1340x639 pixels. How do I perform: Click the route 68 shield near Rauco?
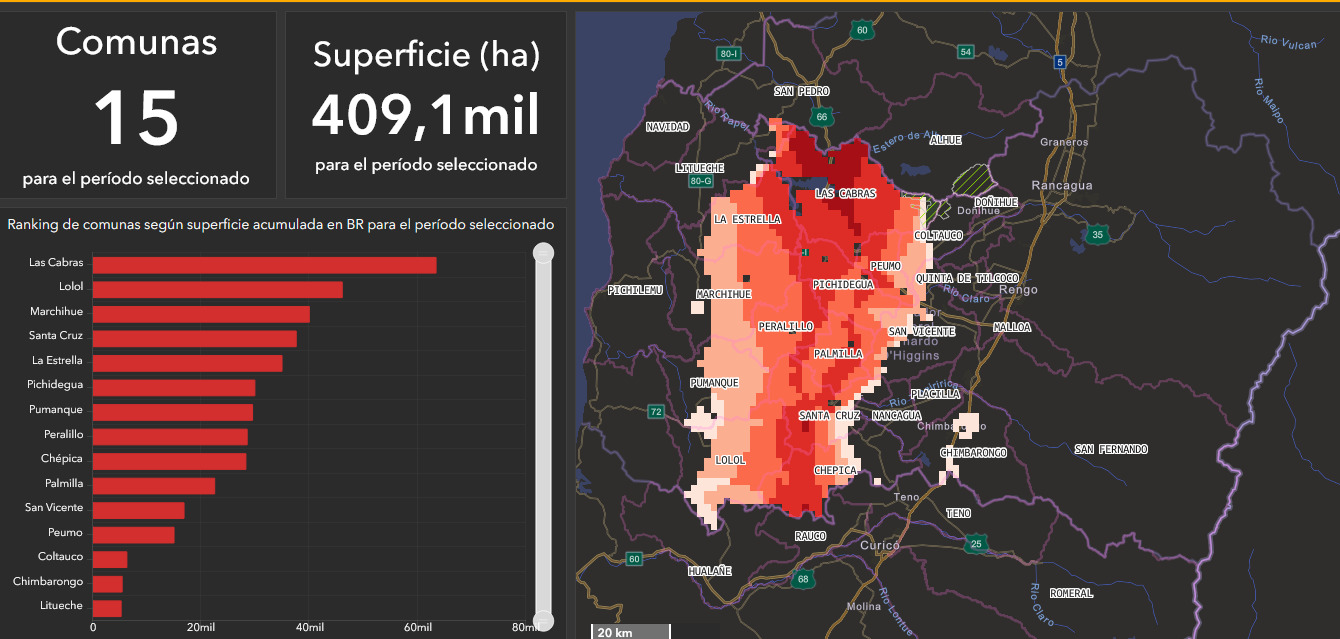(x=802, y=579)
